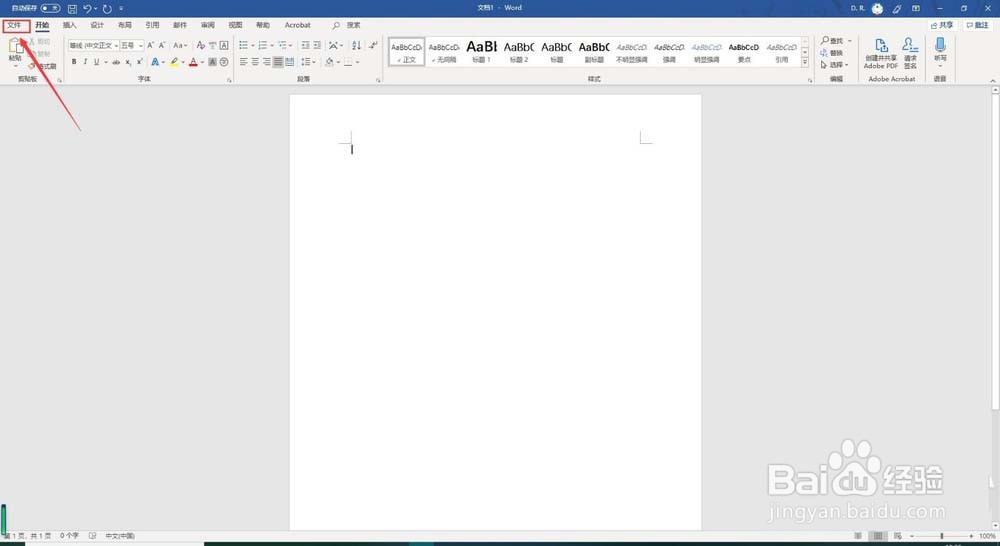Save the document with the floppy disk icon

coord(72,8)
